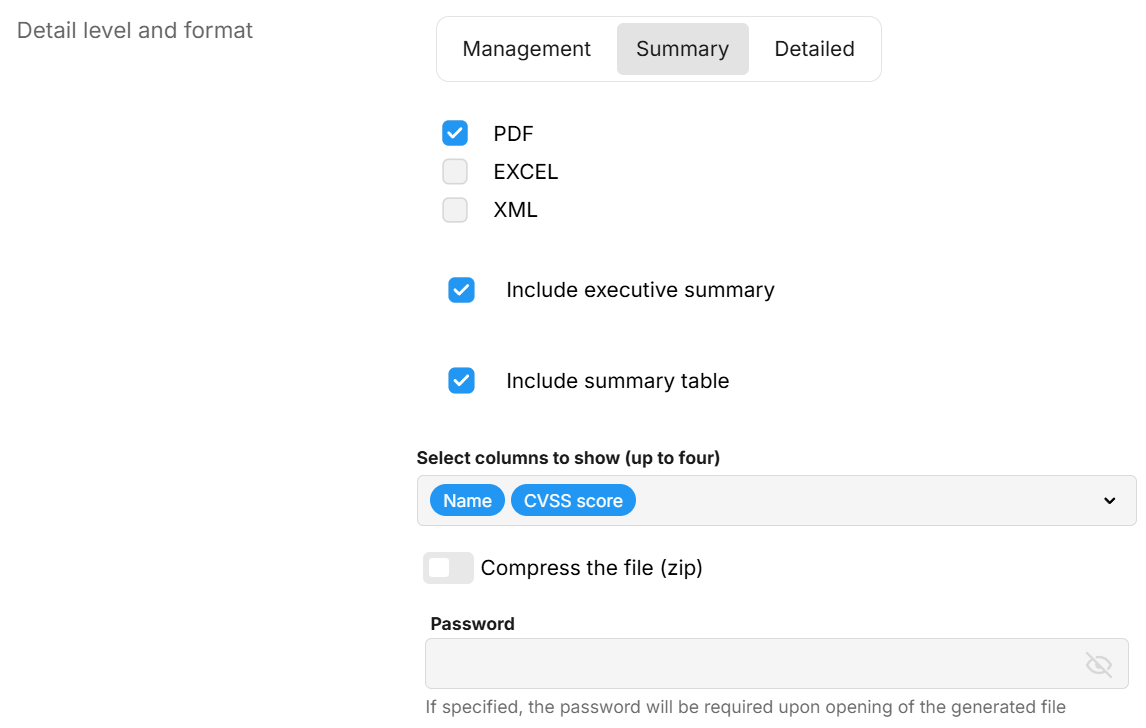Select the Summary detail level tab
Viewport: 1146px width, 728px height.
point(682,49)
